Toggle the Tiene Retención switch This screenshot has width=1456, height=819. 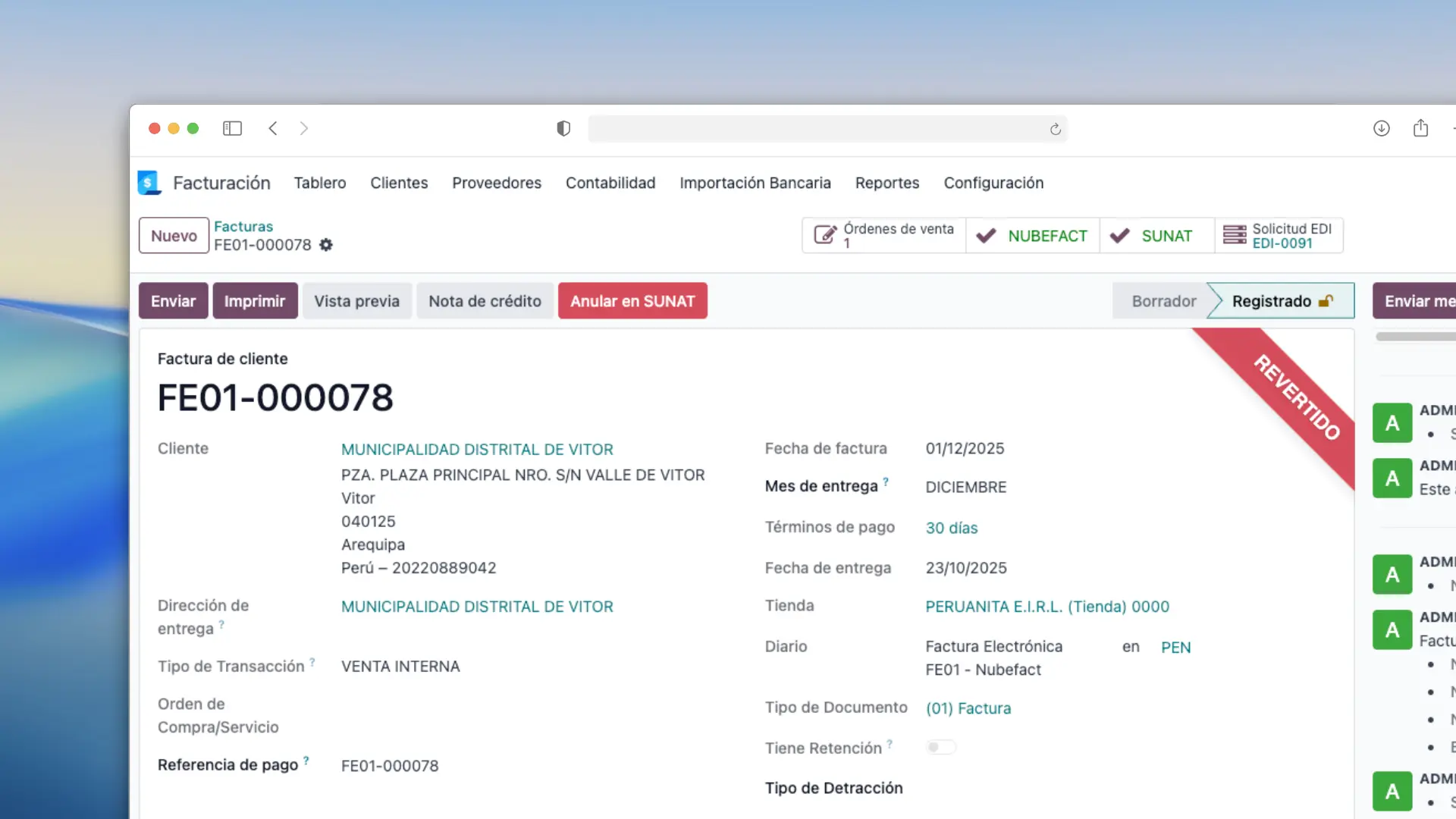pyautogui.click(x=940, y=748)
